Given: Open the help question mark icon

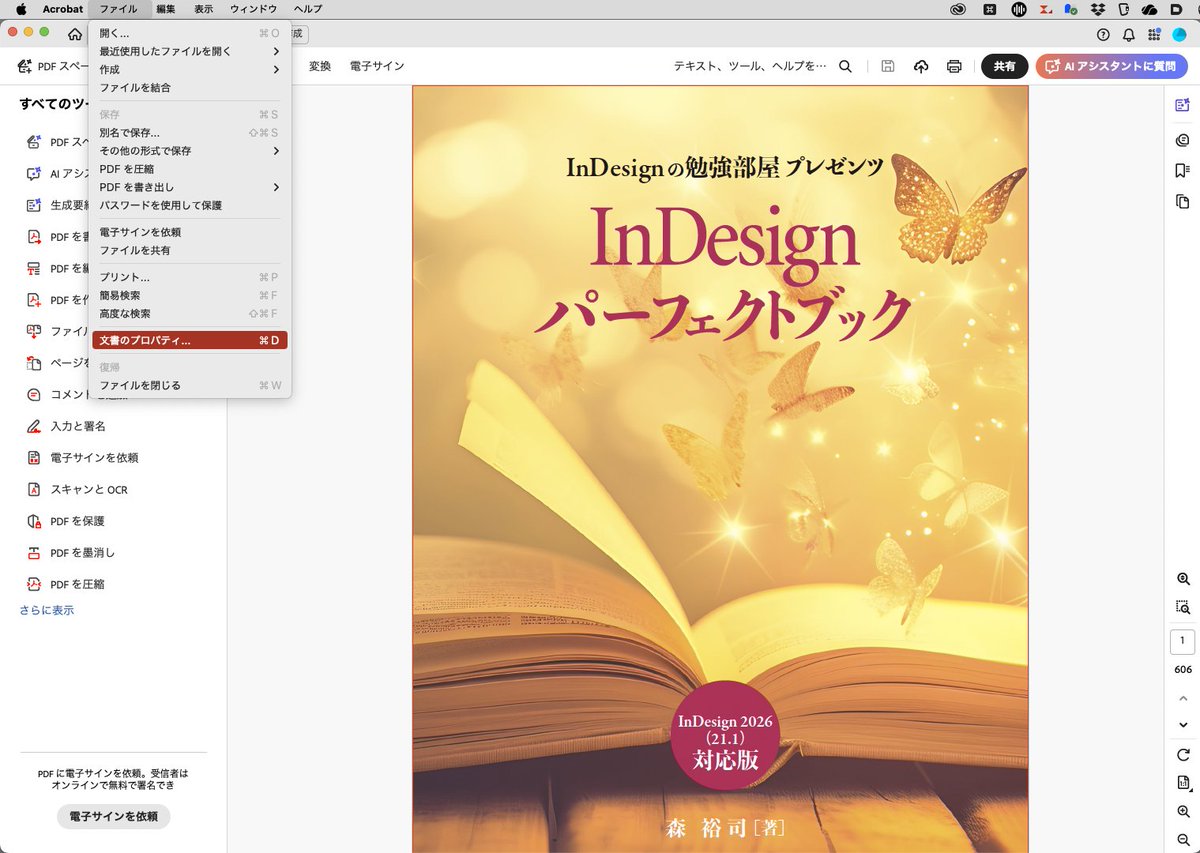Looking at the screenshot, I should [1103, 34].
